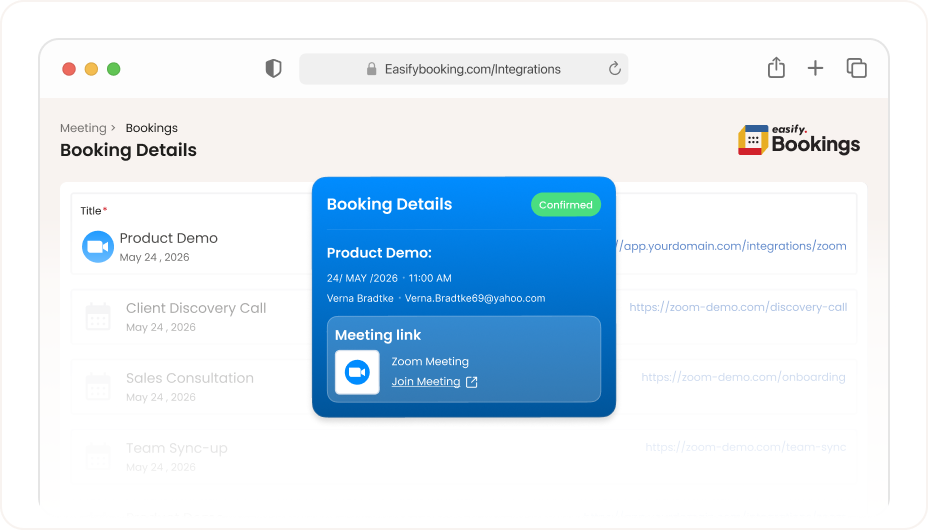The width and height of the screenshot is (928, 530).
Task: Click the Product Demo: heading in popup
Action: 379,253
